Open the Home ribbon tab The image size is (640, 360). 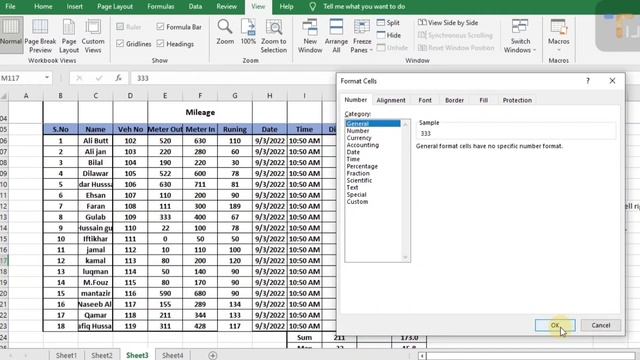pos(43,7)
